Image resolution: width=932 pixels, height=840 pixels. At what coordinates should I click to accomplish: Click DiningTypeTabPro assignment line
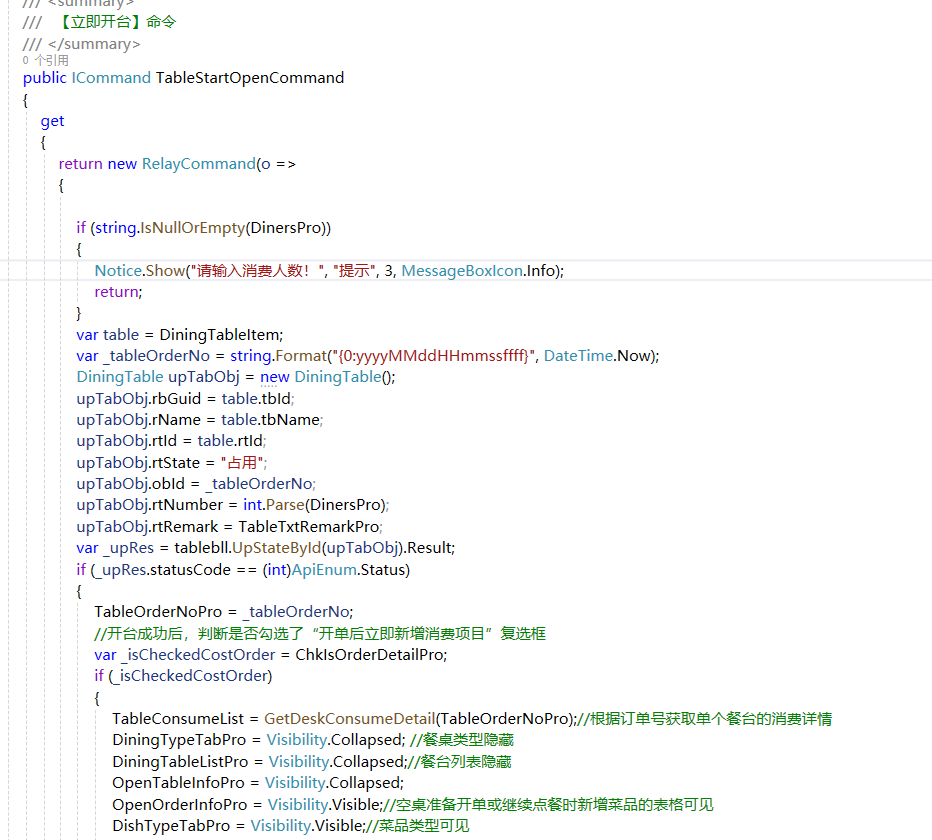coord(259,740)
